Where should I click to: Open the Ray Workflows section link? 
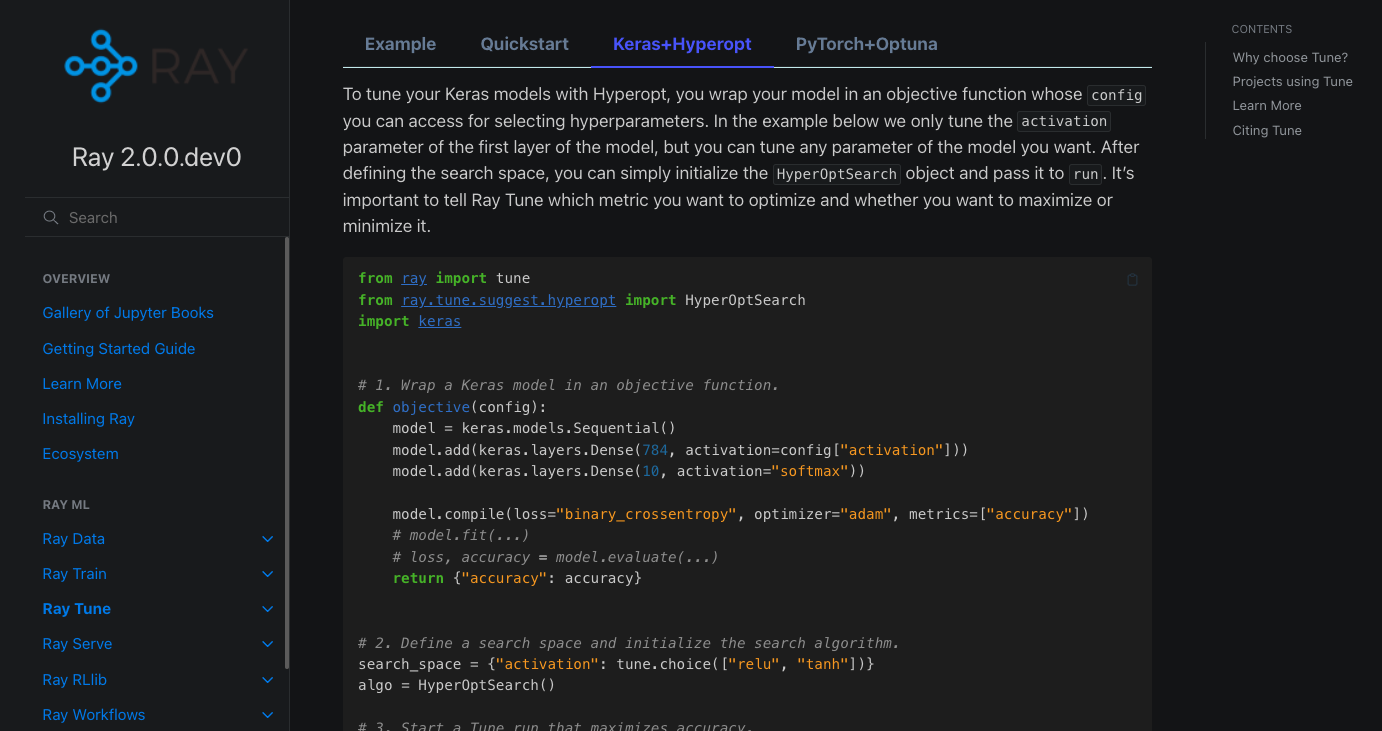[93, 715]
